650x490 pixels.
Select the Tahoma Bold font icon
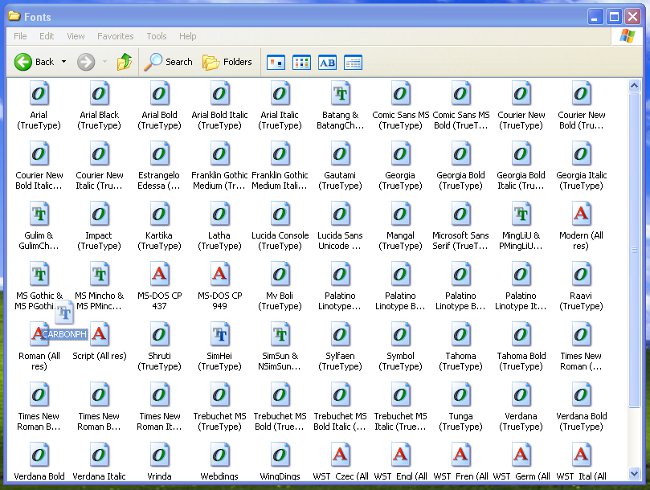[521, 334]
